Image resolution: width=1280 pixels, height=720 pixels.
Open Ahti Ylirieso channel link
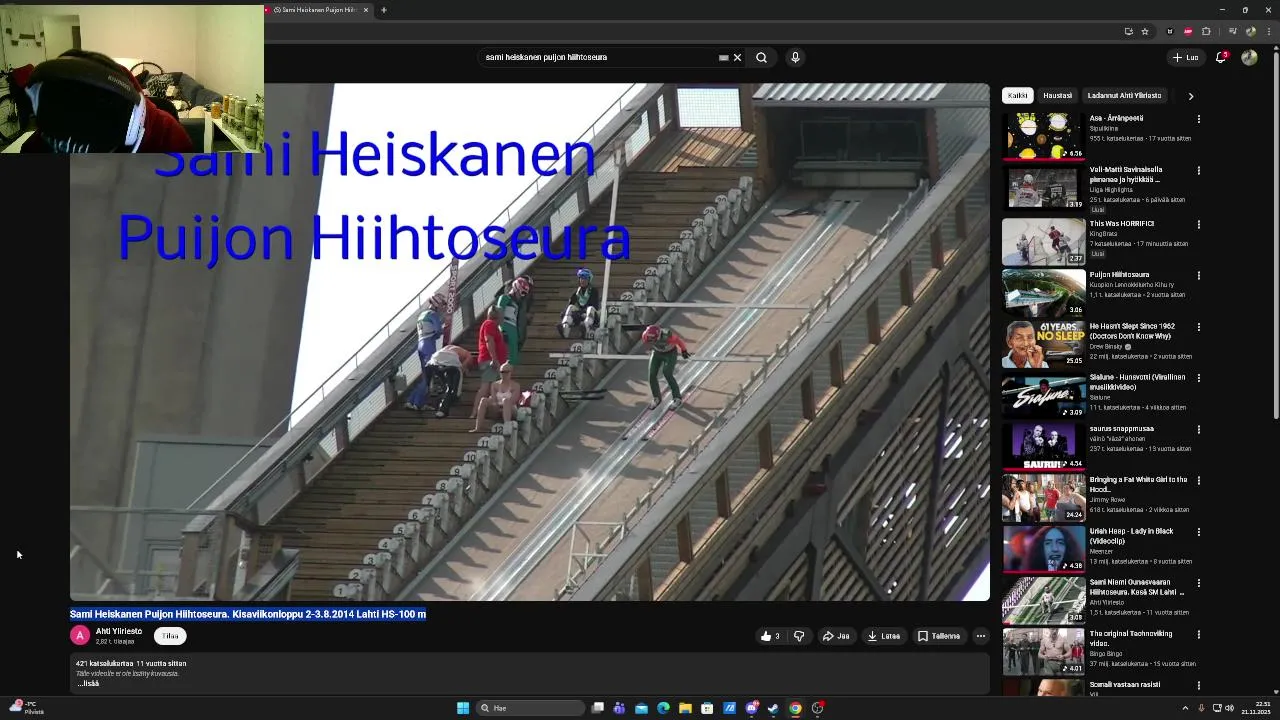pos(119,631)
